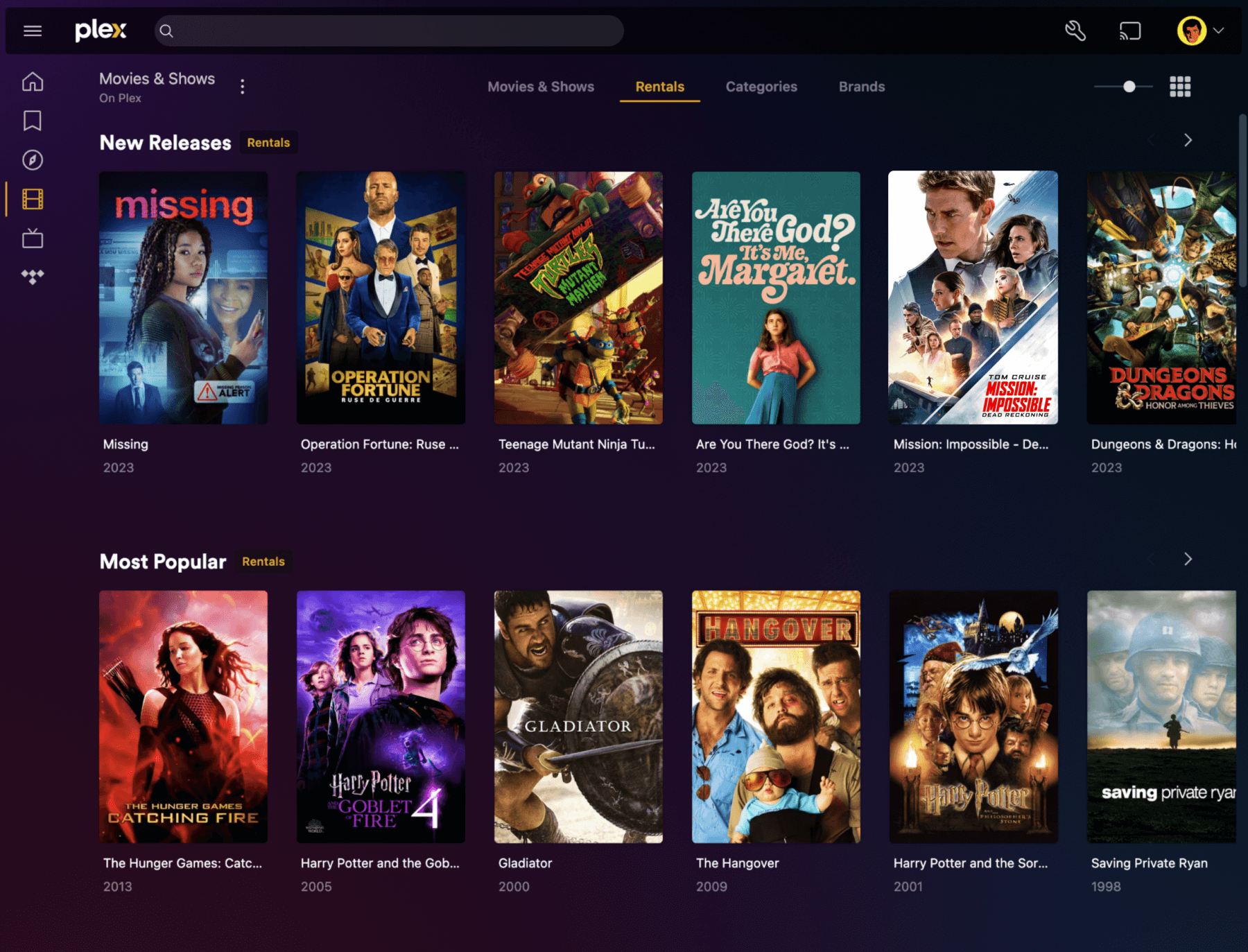Open the Categories tab
Screen dimensions: 1248x952
(761, 87)
